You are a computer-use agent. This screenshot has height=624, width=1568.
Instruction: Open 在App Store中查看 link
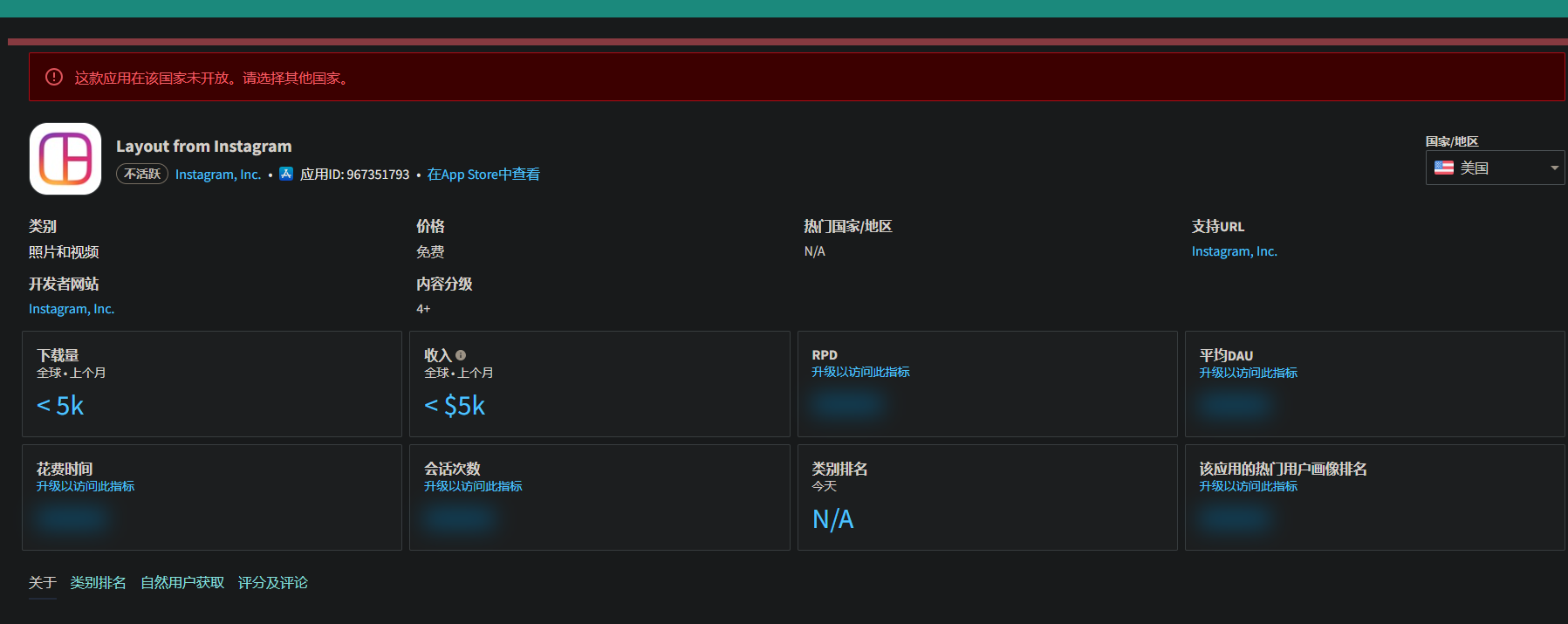(x=483, y=175)
